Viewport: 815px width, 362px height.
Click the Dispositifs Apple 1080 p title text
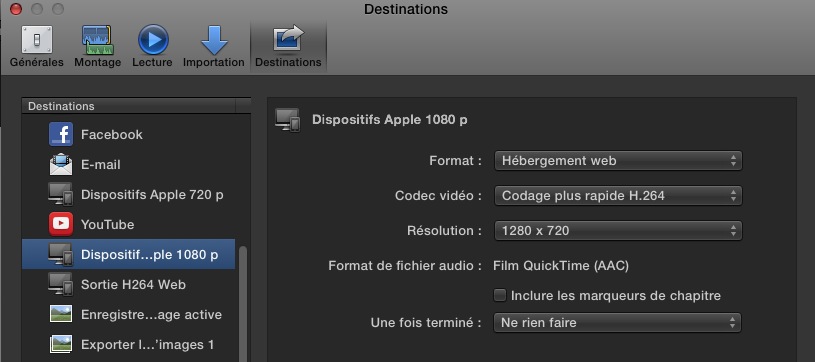pos(389,120)
